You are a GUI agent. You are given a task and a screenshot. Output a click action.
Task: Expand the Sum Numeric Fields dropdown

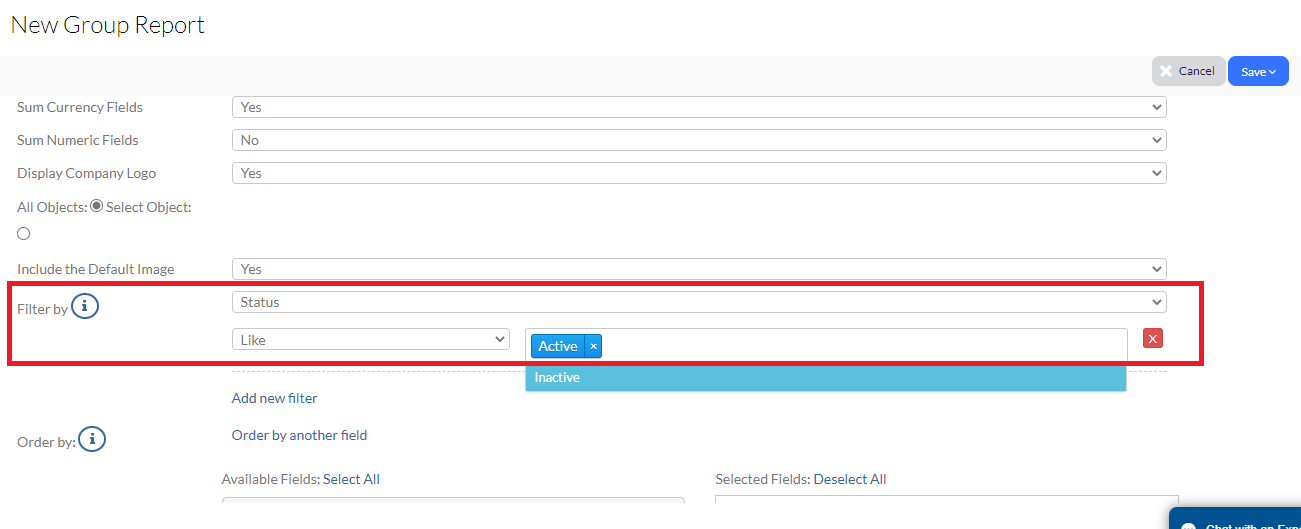click(x=698, y=140)
